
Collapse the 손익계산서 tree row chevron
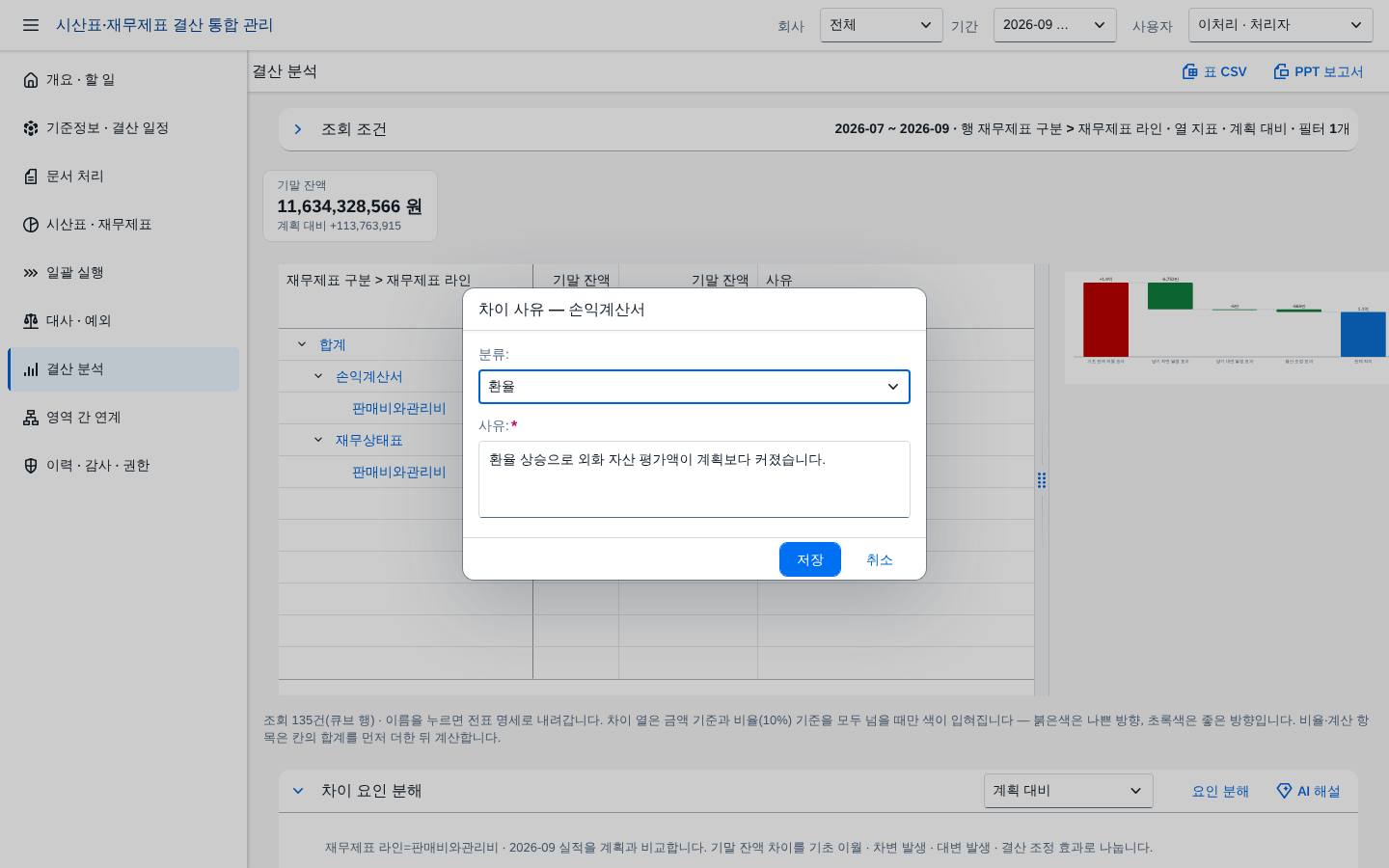click(x=318, y=376)
